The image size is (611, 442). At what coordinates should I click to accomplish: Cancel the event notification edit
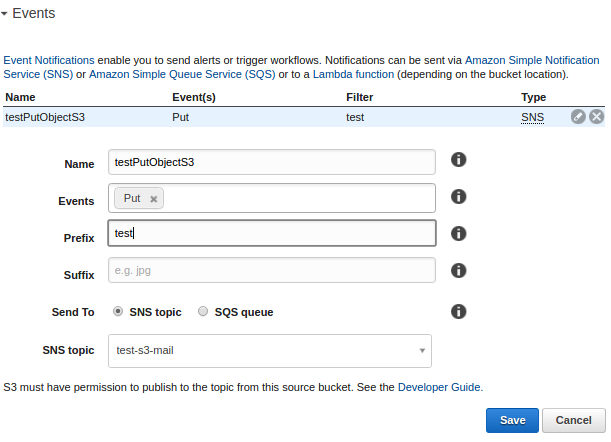(x=573, y=420)
